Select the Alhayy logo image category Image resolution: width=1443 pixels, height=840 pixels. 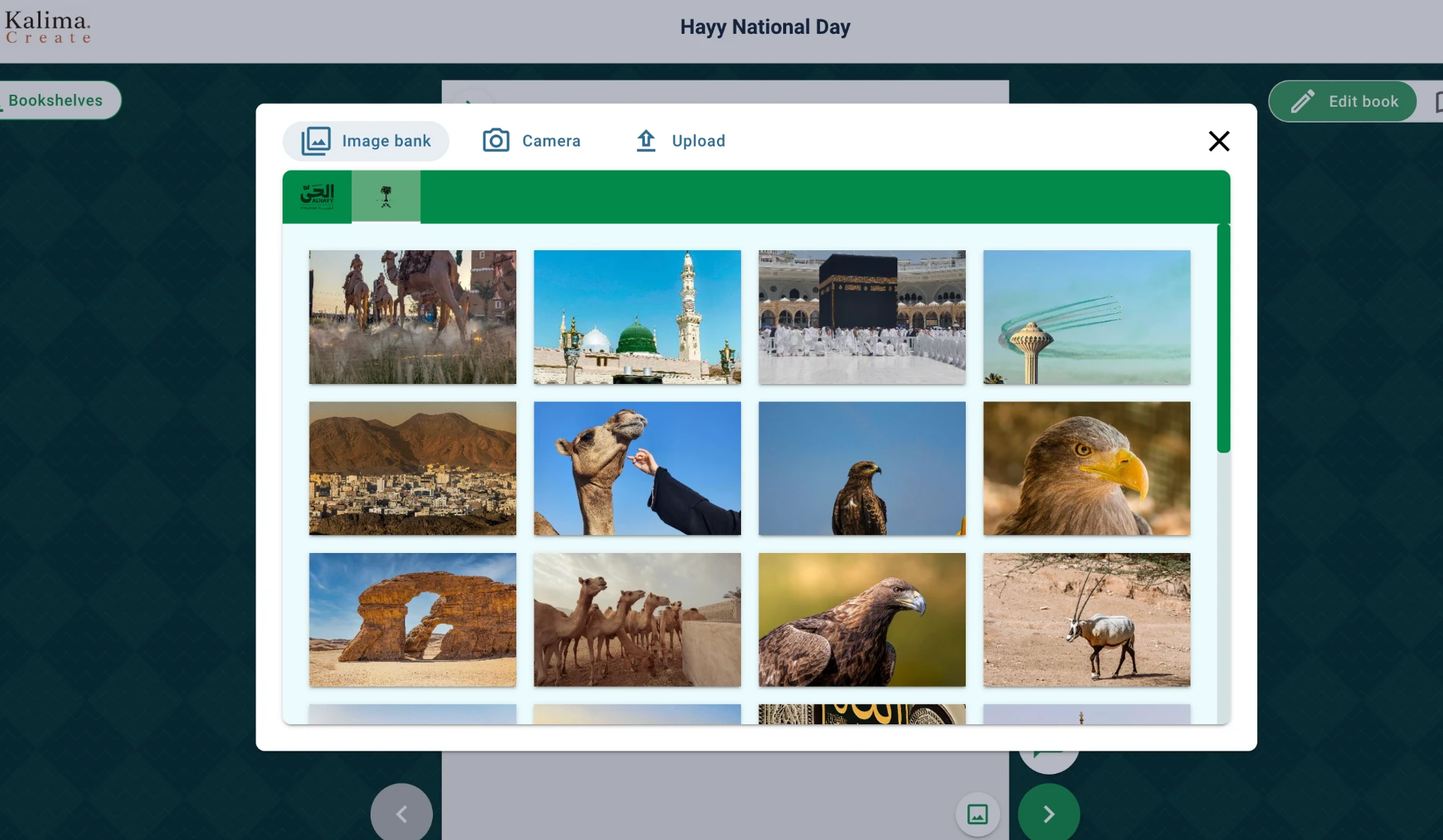tap(317, 197)
